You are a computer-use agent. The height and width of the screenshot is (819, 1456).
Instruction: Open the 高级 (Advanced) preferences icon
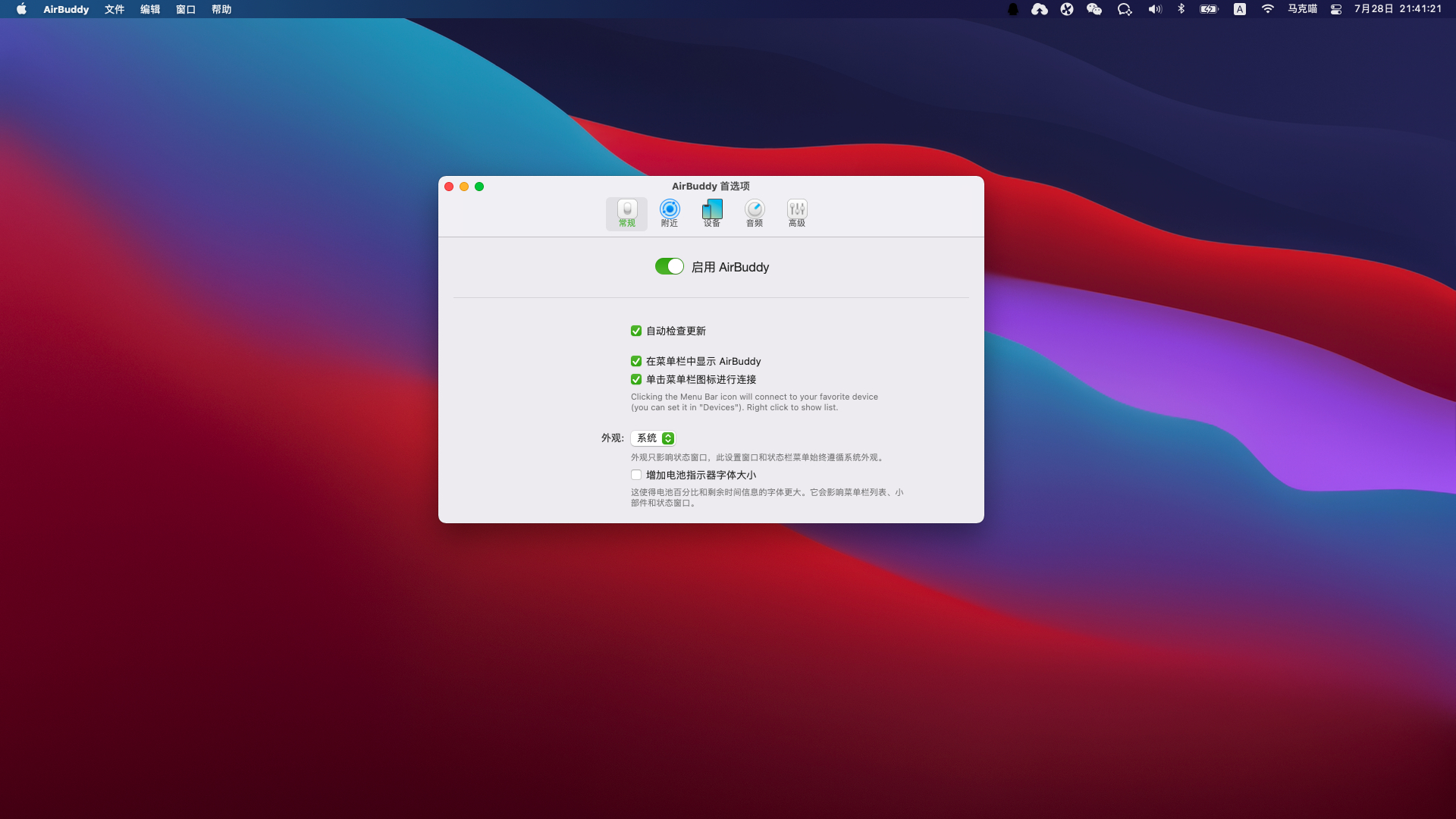click(796, 212)
